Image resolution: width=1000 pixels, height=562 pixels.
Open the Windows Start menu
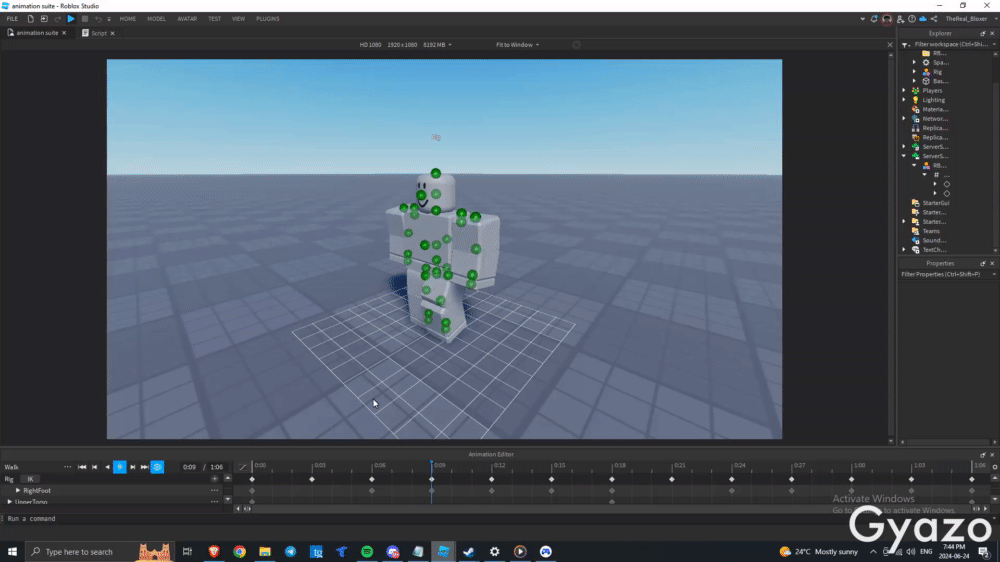[12, 551]
